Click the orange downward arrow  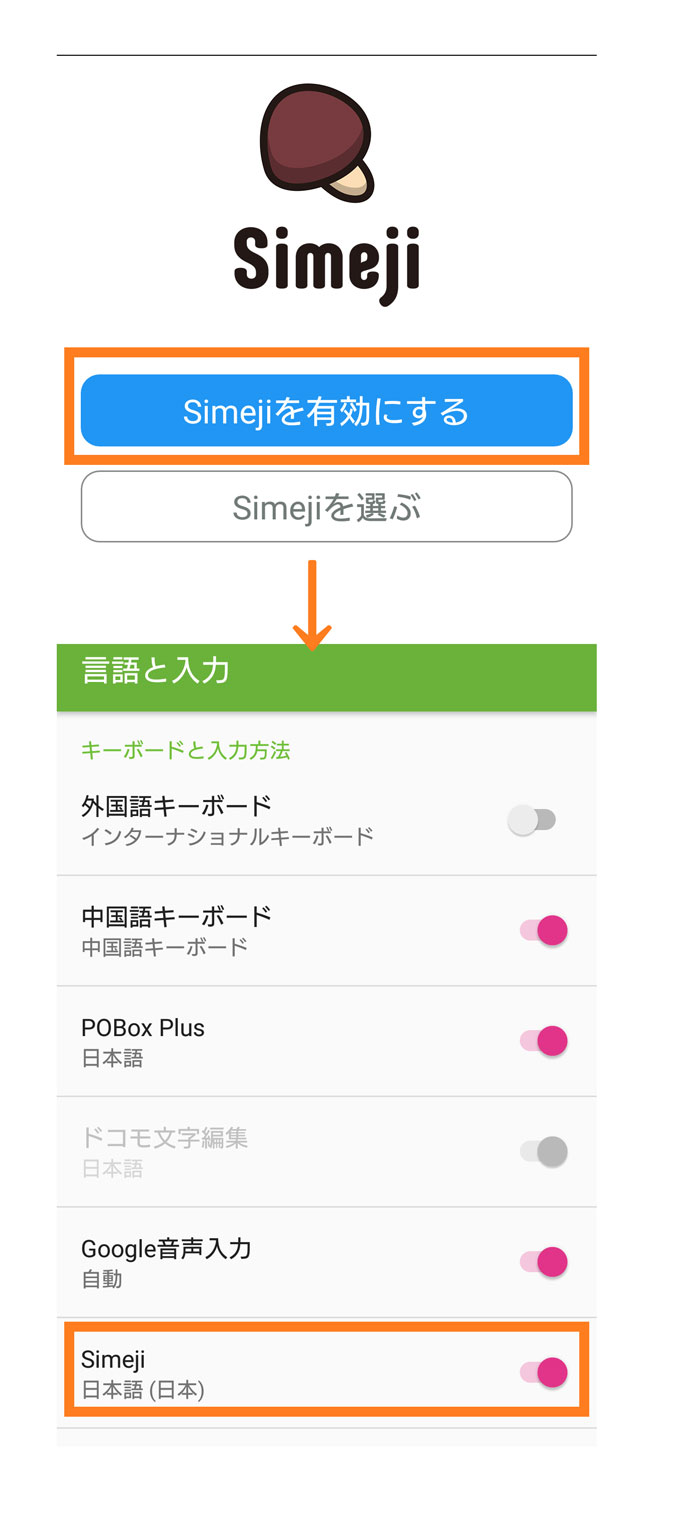312,605
